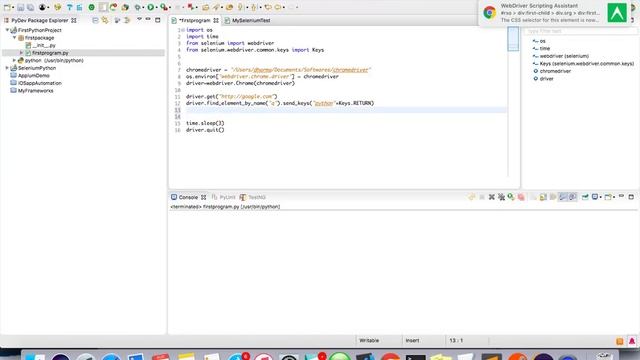This screenshot has height=360, width=640.
Task: Click the 'driver.quit()' code line
Action: [x=205, y=130]
